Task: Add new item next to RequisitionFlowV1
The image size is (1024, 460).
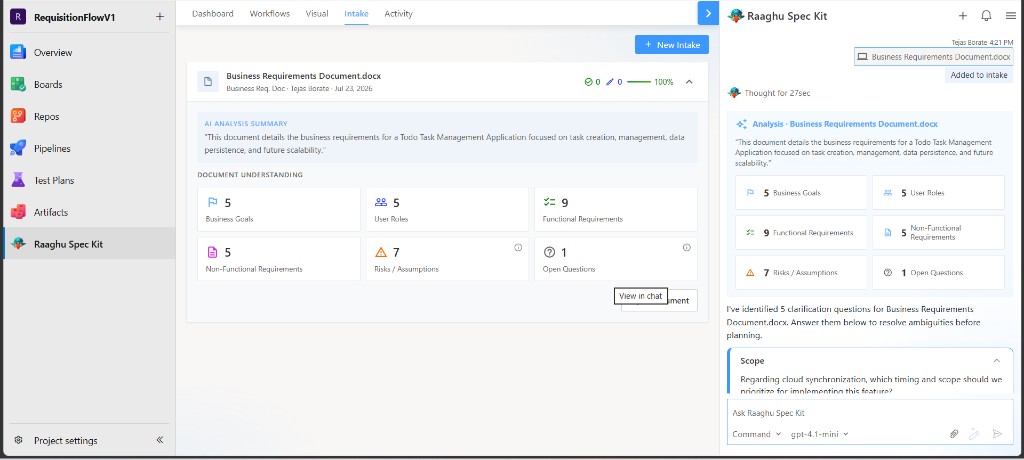Action: coord(160,17)
